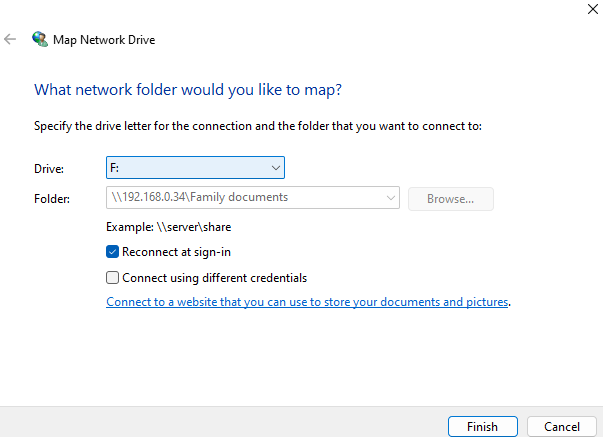Click the chevron arrow in the Drive box
This screenshot has width=603, height=437.
pos(276,168)
